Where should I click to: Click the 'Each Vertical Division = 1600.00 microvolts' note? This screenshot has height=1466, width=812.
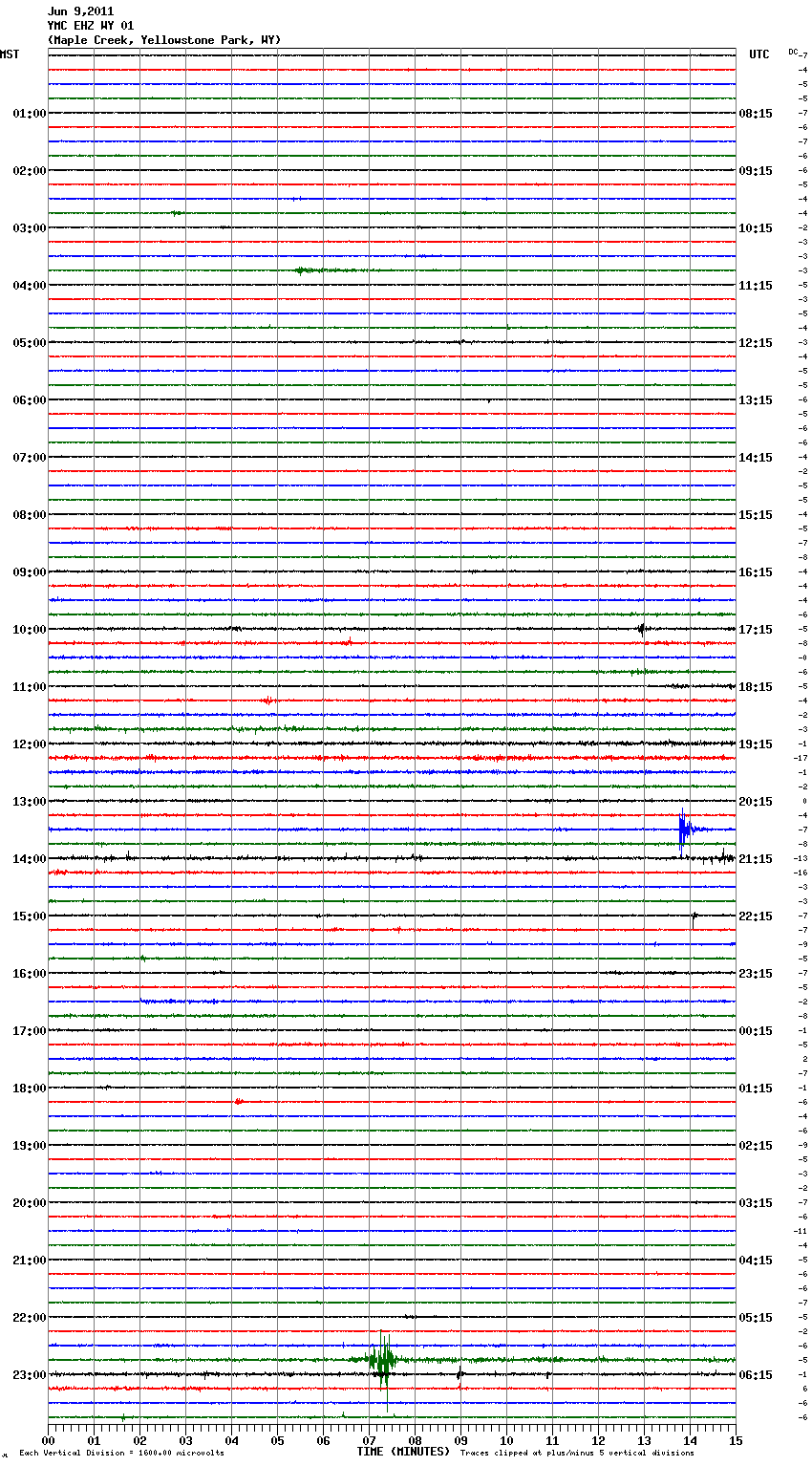(121, 1453)
